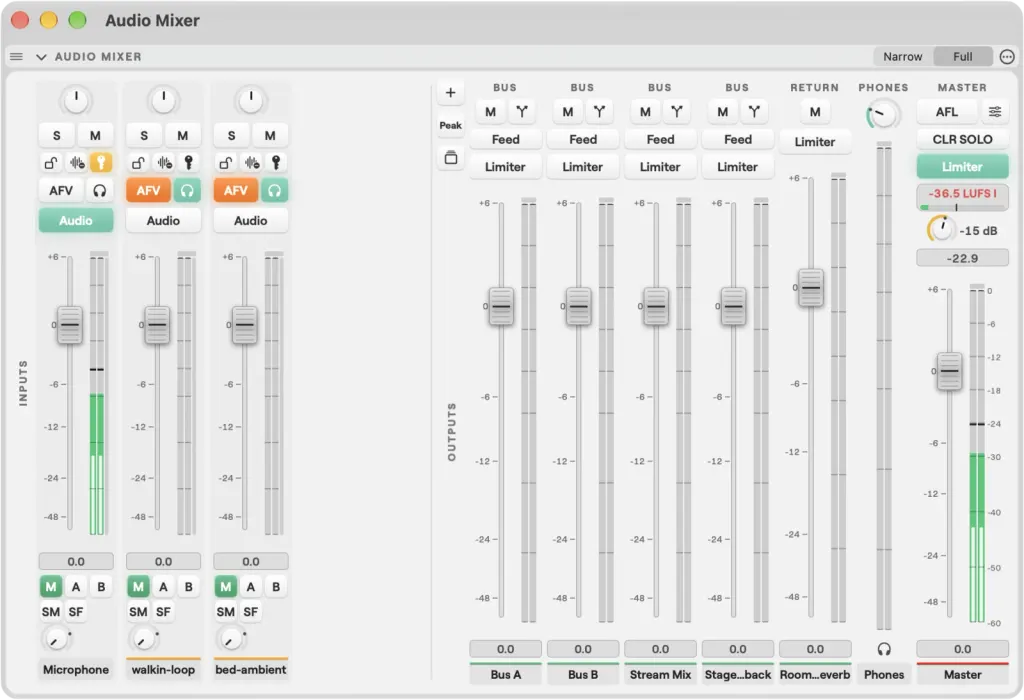
Task: Disable headphone monitoring on bed-ambient strip
Action: [274, 191]
